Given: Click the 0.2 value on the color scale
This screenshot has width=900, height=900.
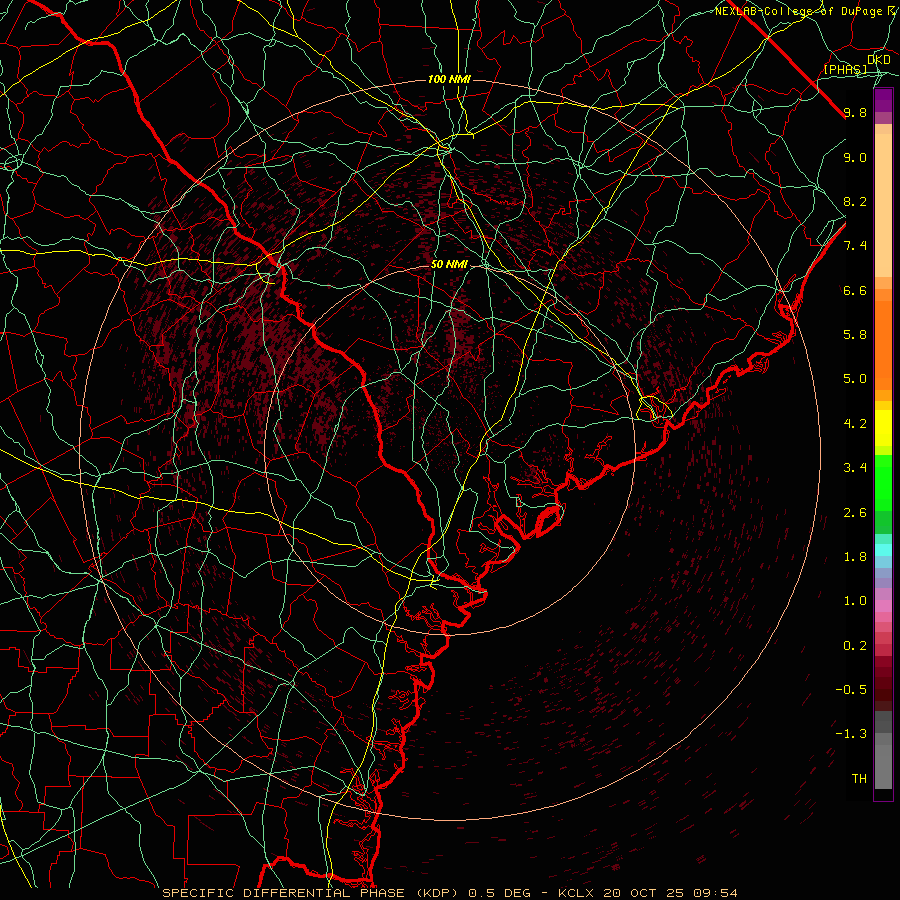Looking at the screenshot, I should pyautogui.click(x=855, y=646).
